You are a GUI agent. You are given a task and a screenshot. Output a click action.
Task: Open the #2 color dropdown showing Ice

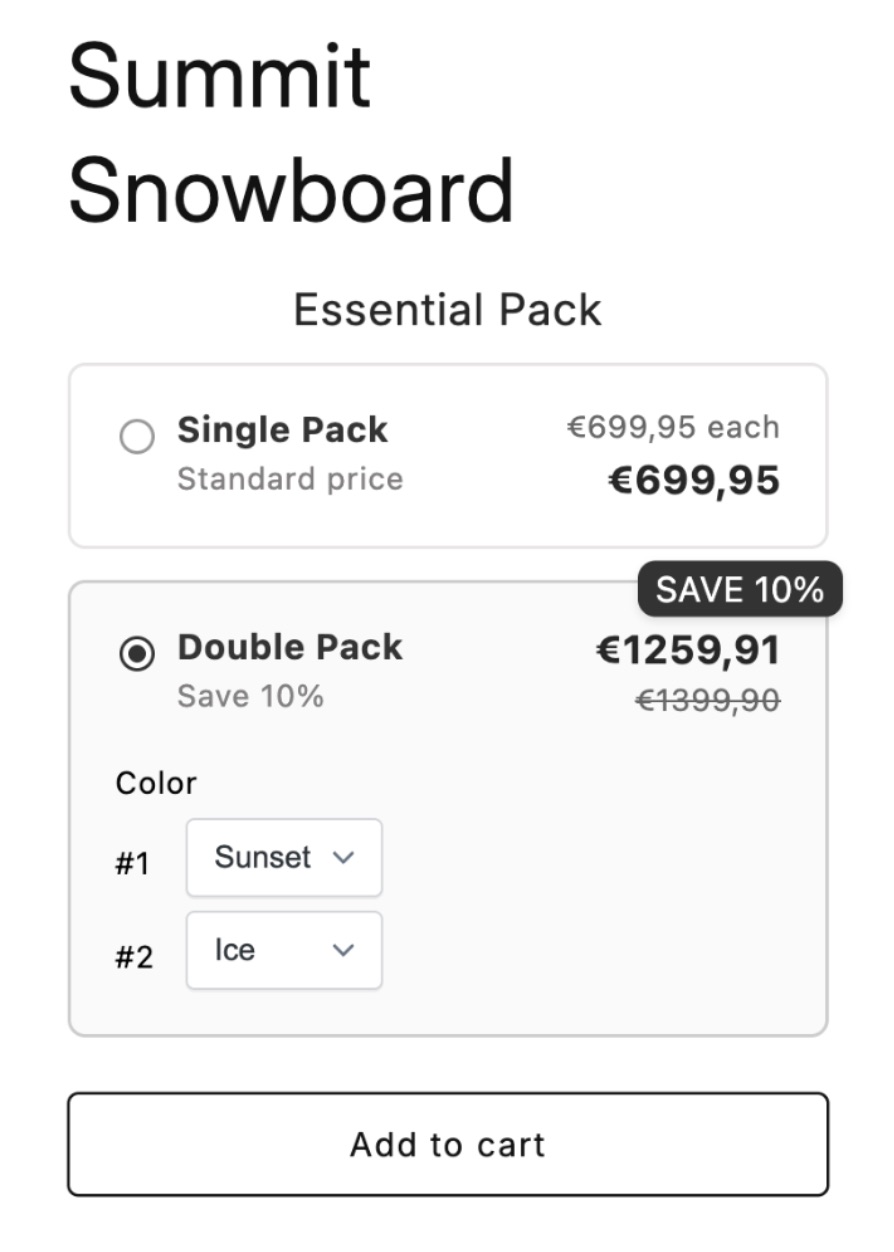[x=283, y=949]
